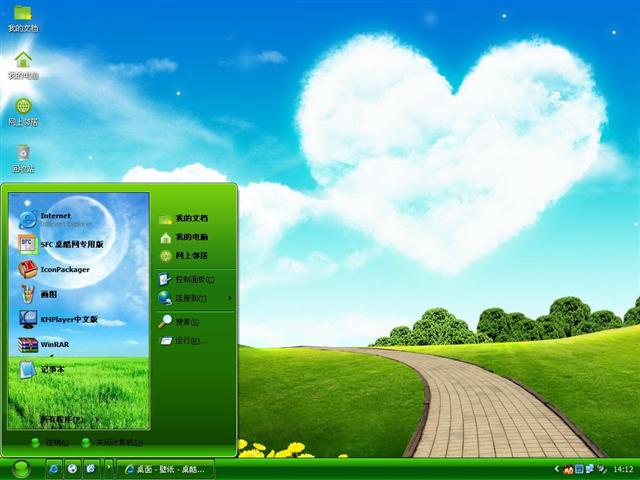Select the 网上邻居 desktop icon

[23, 111]
